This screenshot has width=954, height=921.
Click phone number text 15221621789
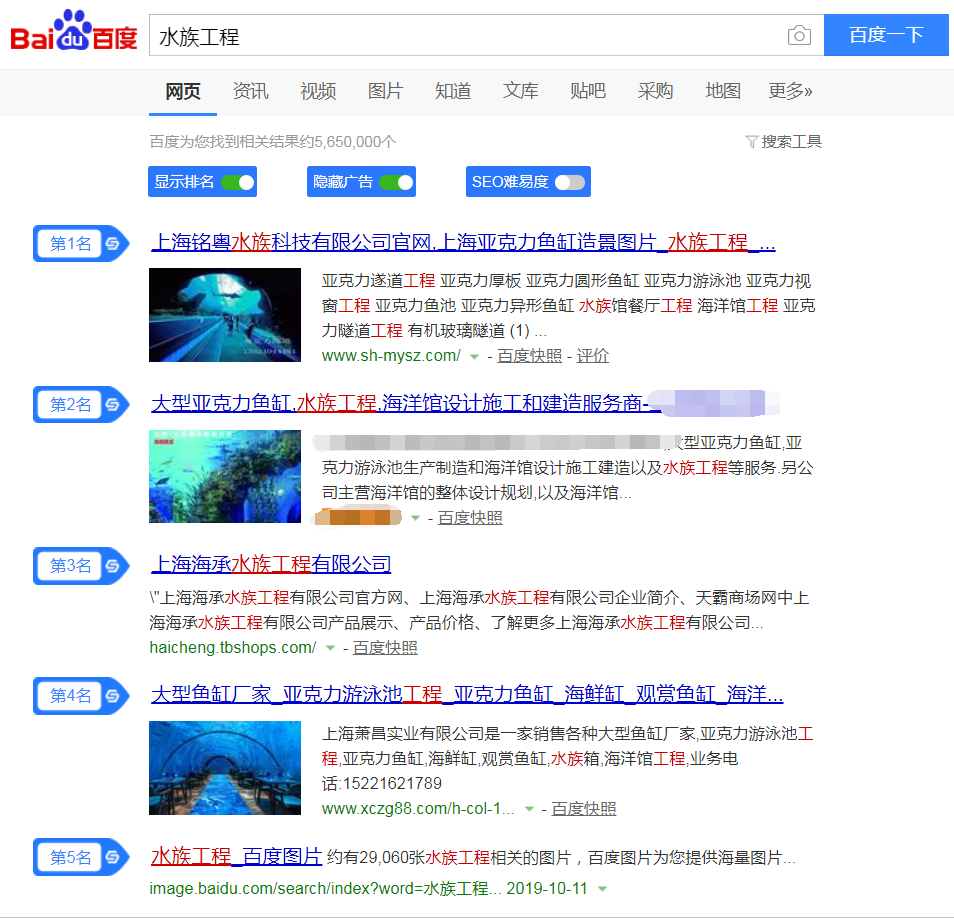(x=392, y=784)
